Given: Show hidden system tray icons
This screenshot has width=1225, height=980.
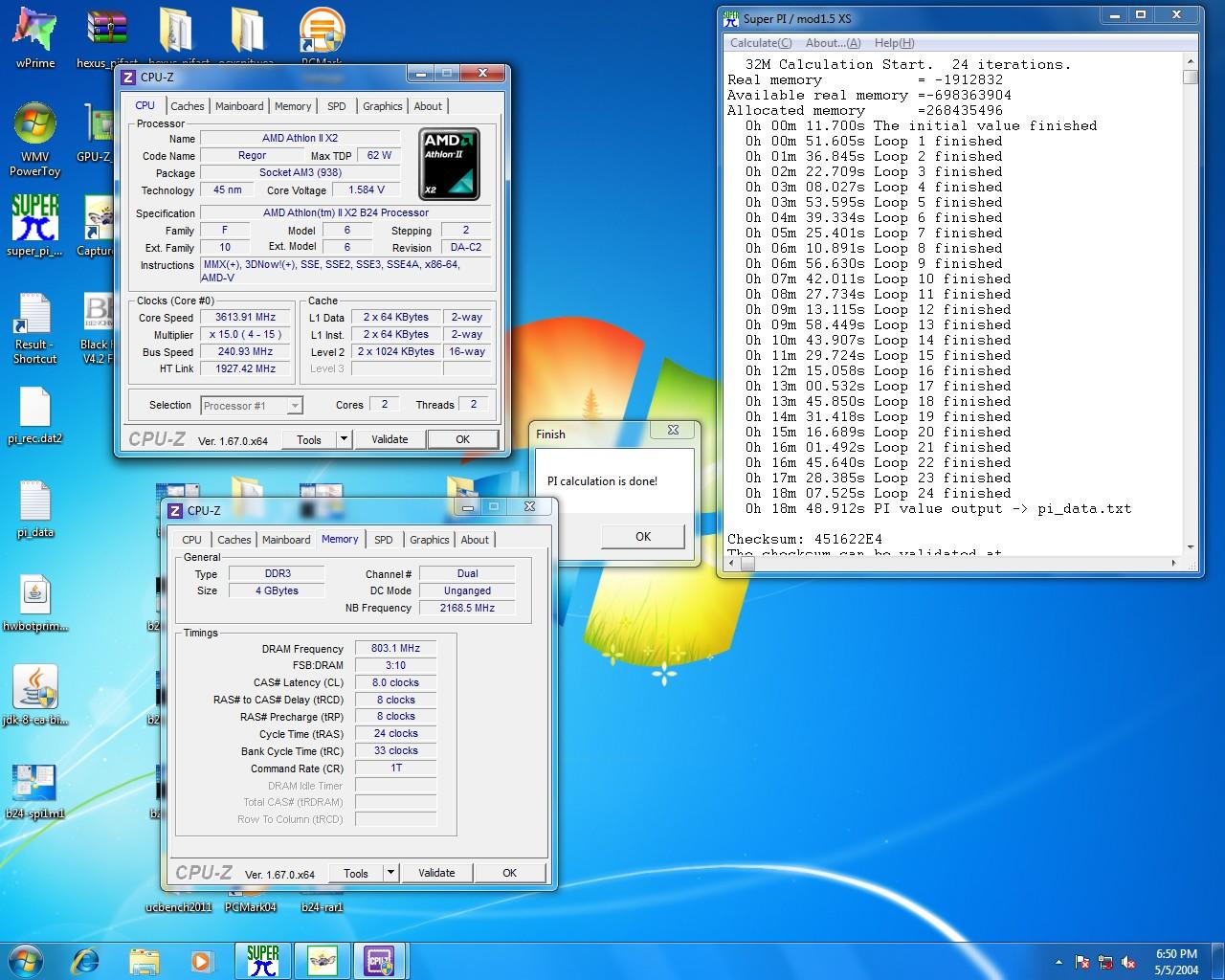Looking at the screenshot, I should pyautogui.click(x=1058, y=962).
